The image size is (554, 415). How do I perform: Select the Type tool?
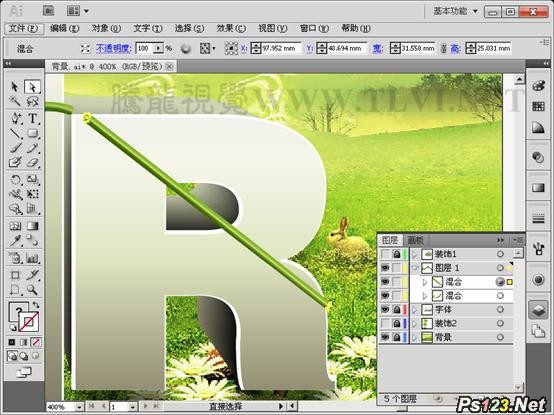pos(33,118)
